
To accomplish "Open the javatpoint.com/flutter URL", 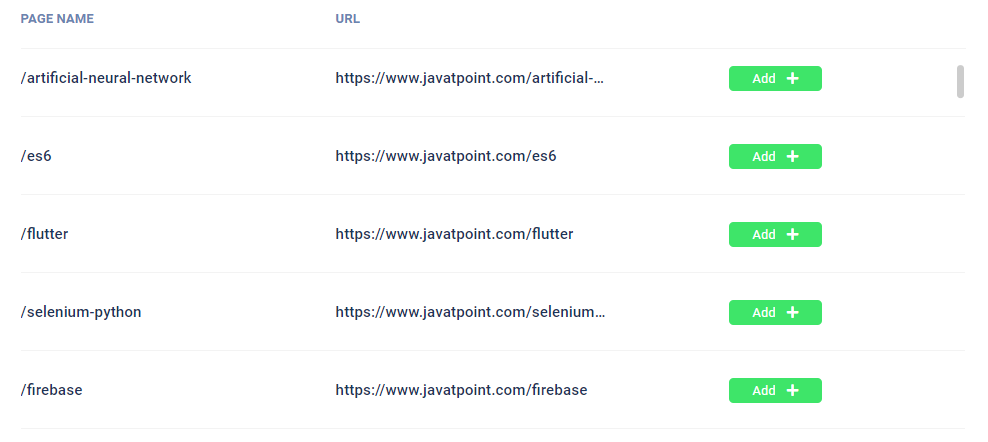I will coord(454,234).
